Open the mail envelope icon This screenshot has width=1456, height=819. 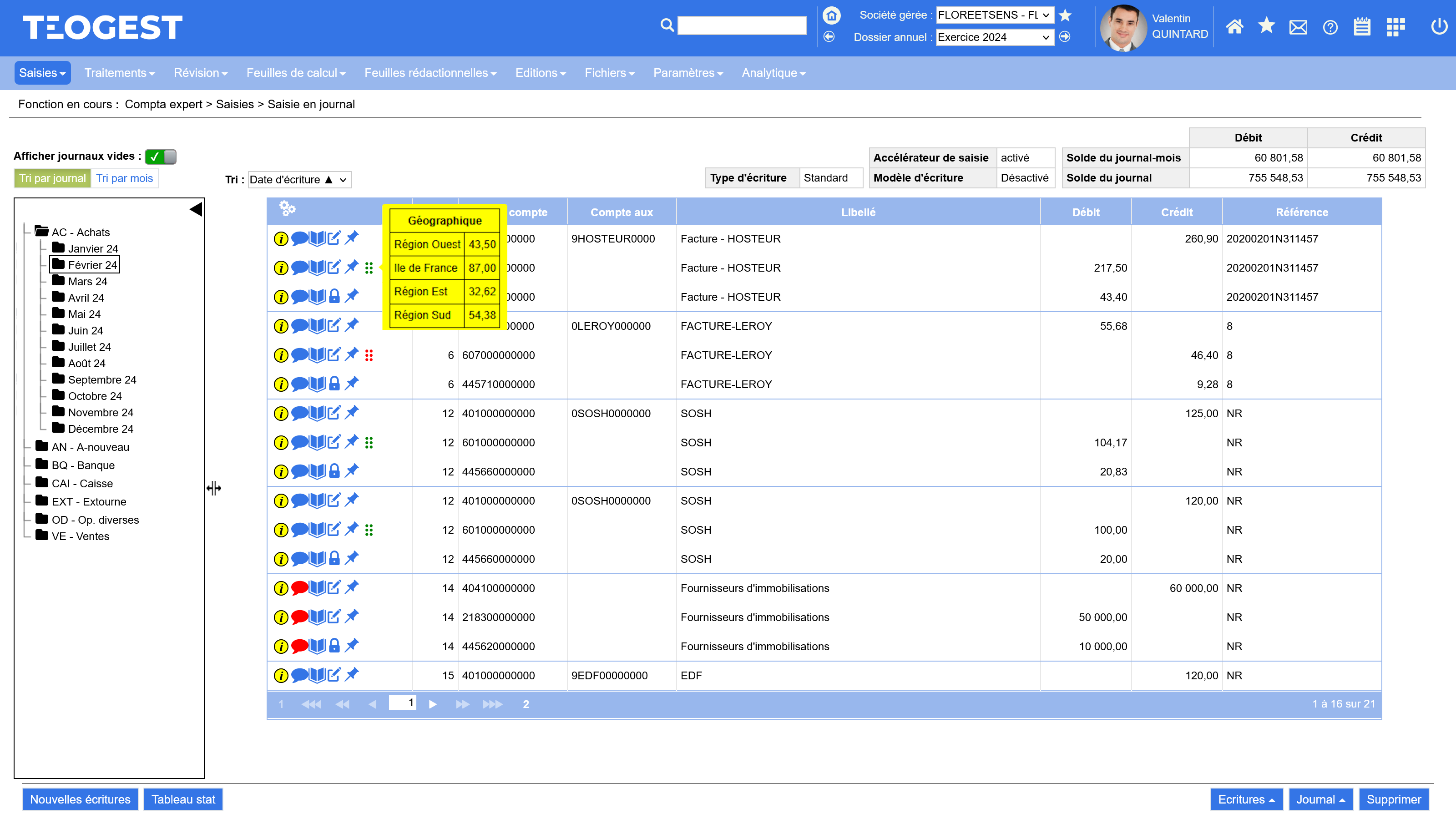[1298, 26]
